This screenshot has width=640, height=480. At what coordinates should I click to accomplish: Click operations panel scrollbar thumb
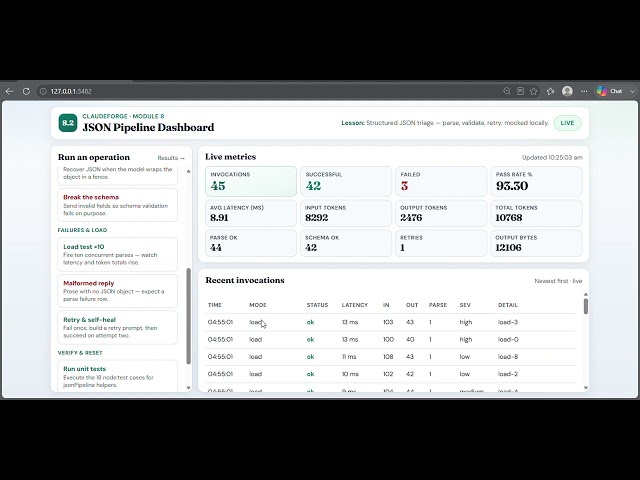tap(189, 316)
